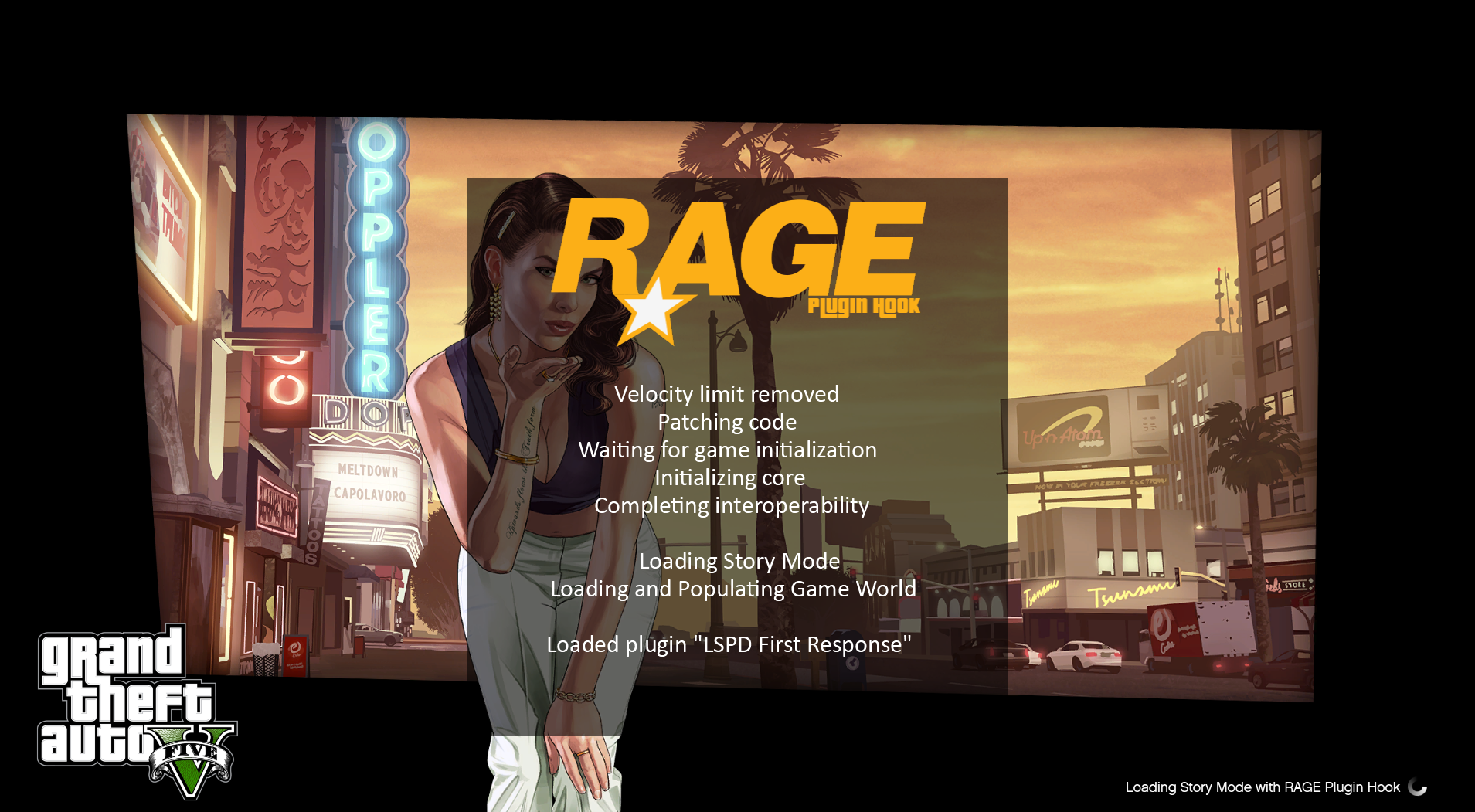Click the "Velocity limit removed" line
Screen dimensions: 1475x812
[726, 394]
